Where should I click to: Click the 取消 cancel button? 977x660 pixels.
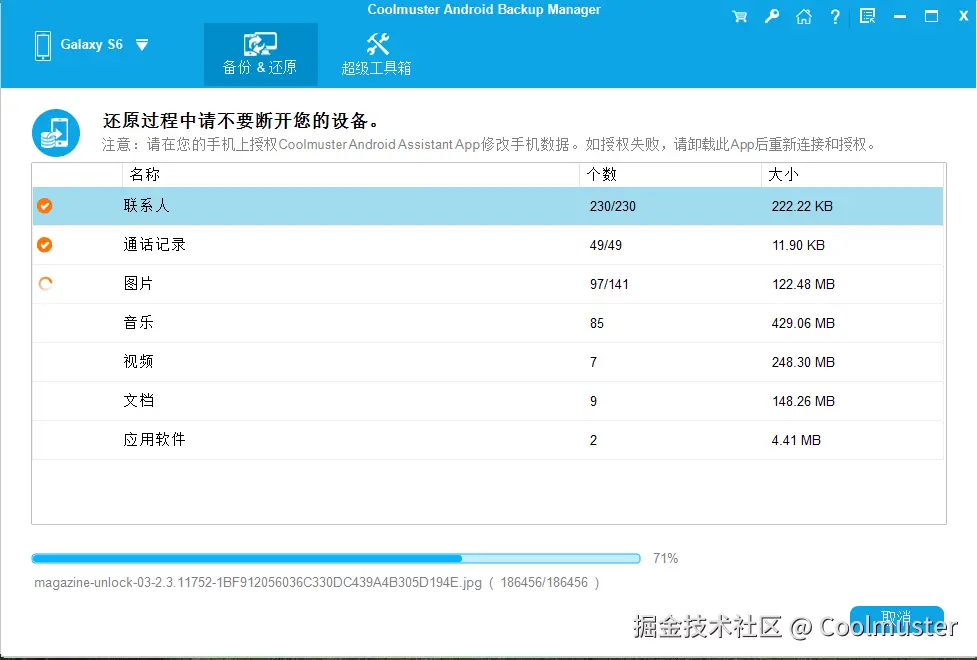(897, 618)
